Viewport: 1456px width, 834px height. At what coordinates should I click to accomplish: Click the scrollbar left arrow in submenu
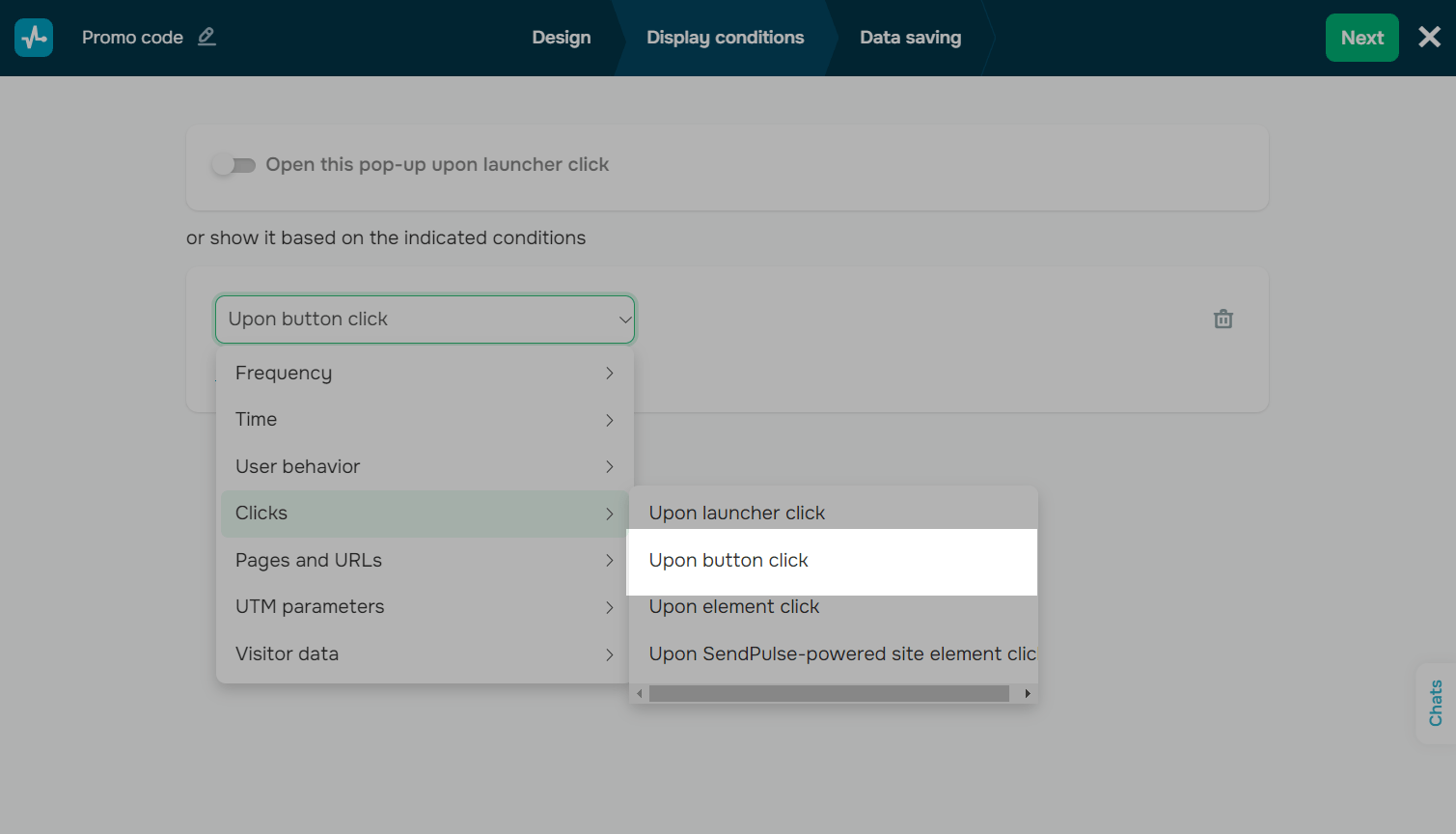639,693
